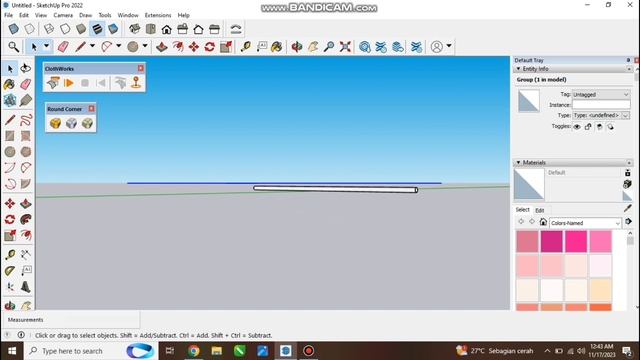640x360 pixels.
Task: Close the ClothWorks toolbar
Action: click(x=140, y=68)
